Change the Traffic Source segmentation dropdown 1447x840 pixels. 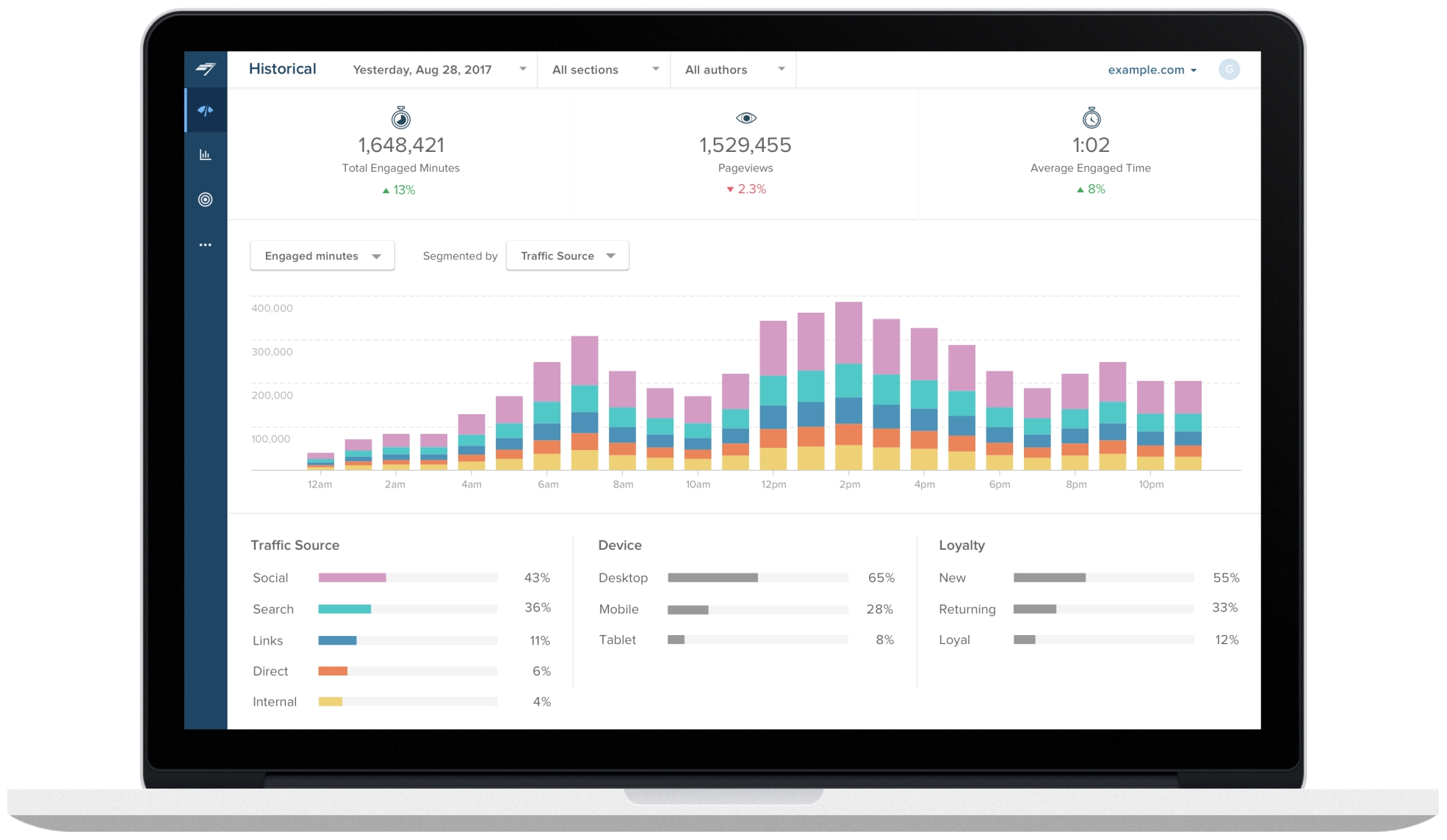567,256
